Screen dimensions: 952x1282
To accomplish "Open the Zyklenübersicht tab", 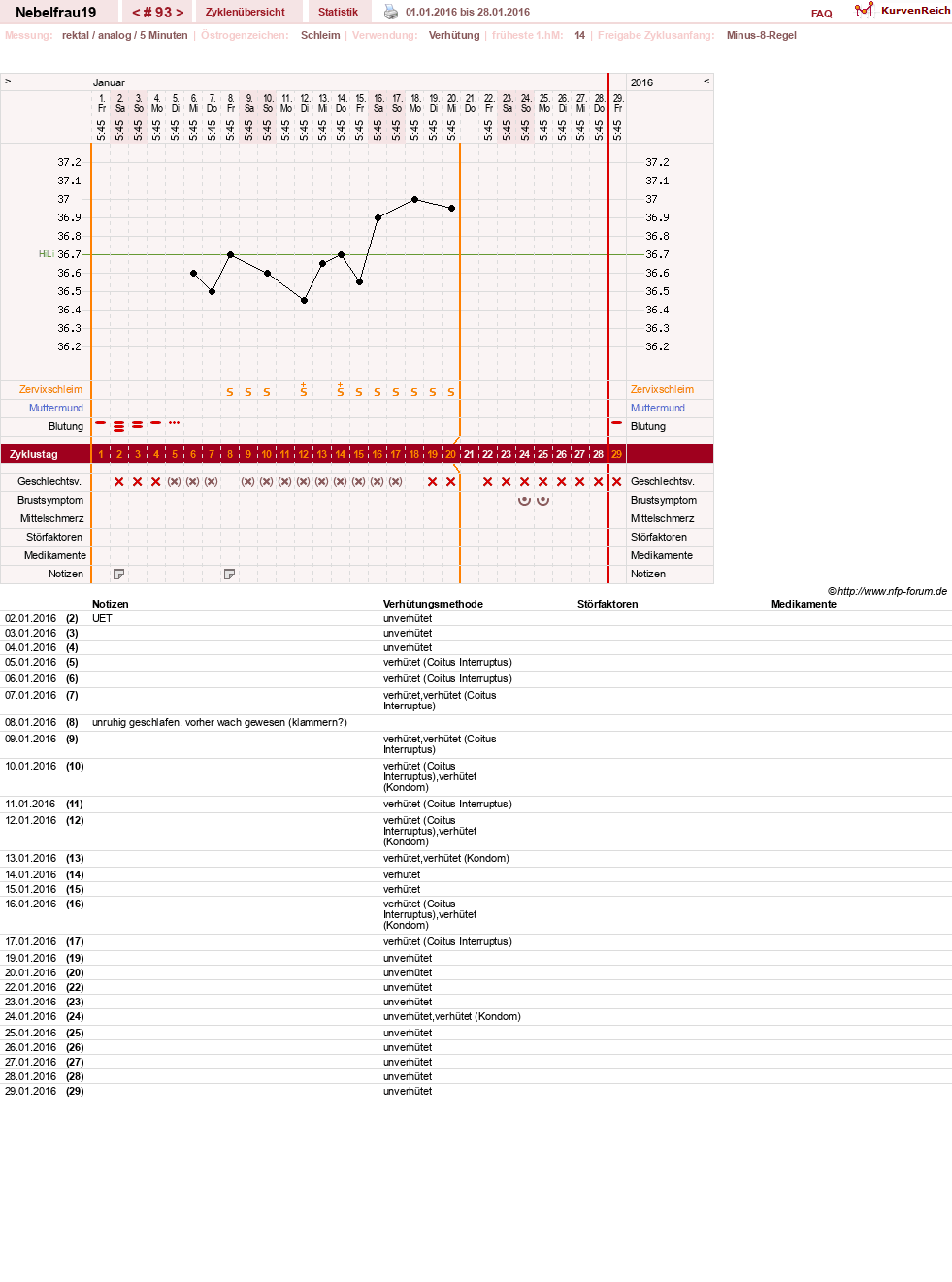I will coord(246,12).
